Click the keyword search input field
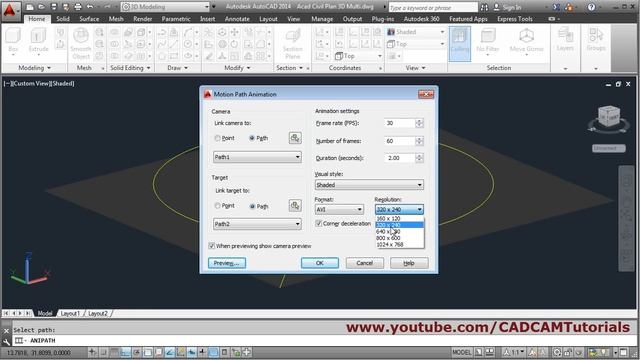 (432, 7)
